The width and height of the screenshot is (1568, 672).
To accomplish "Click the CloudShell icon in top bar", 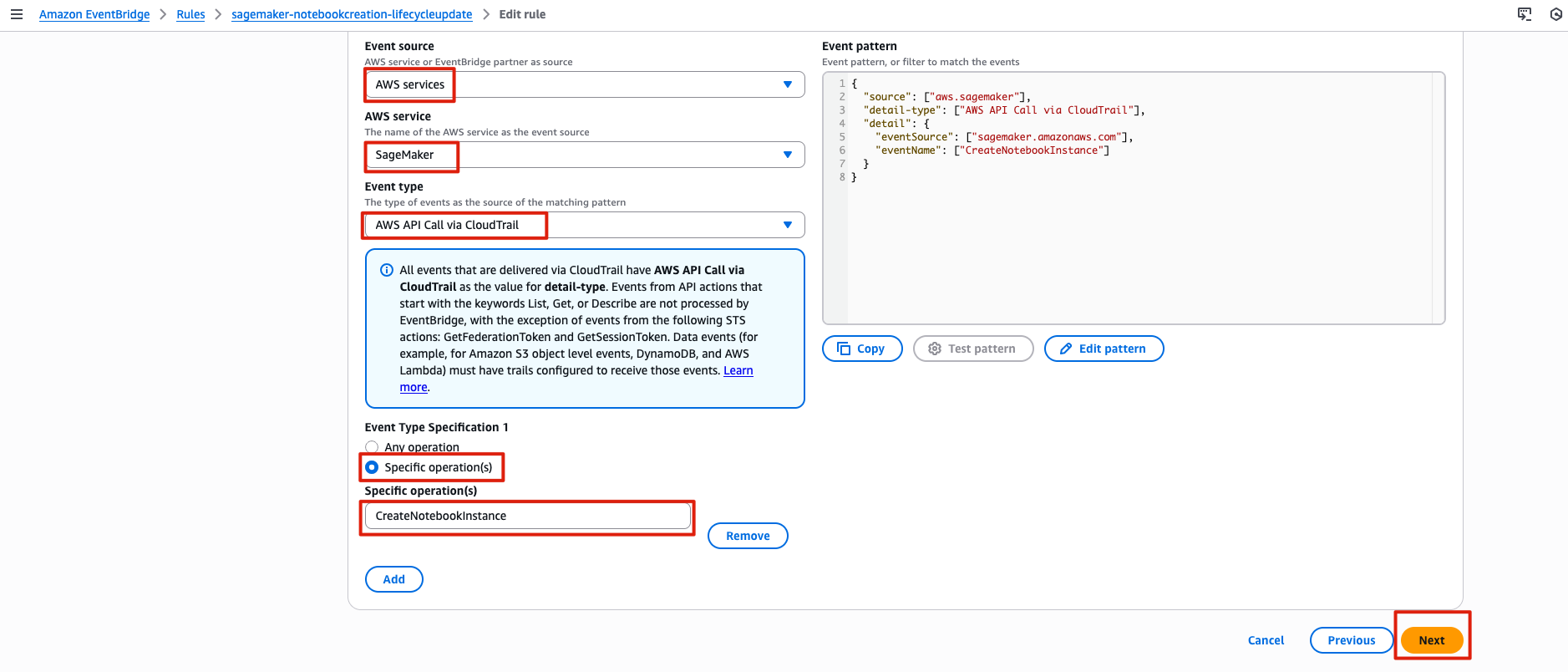I will click(1525, 14).
